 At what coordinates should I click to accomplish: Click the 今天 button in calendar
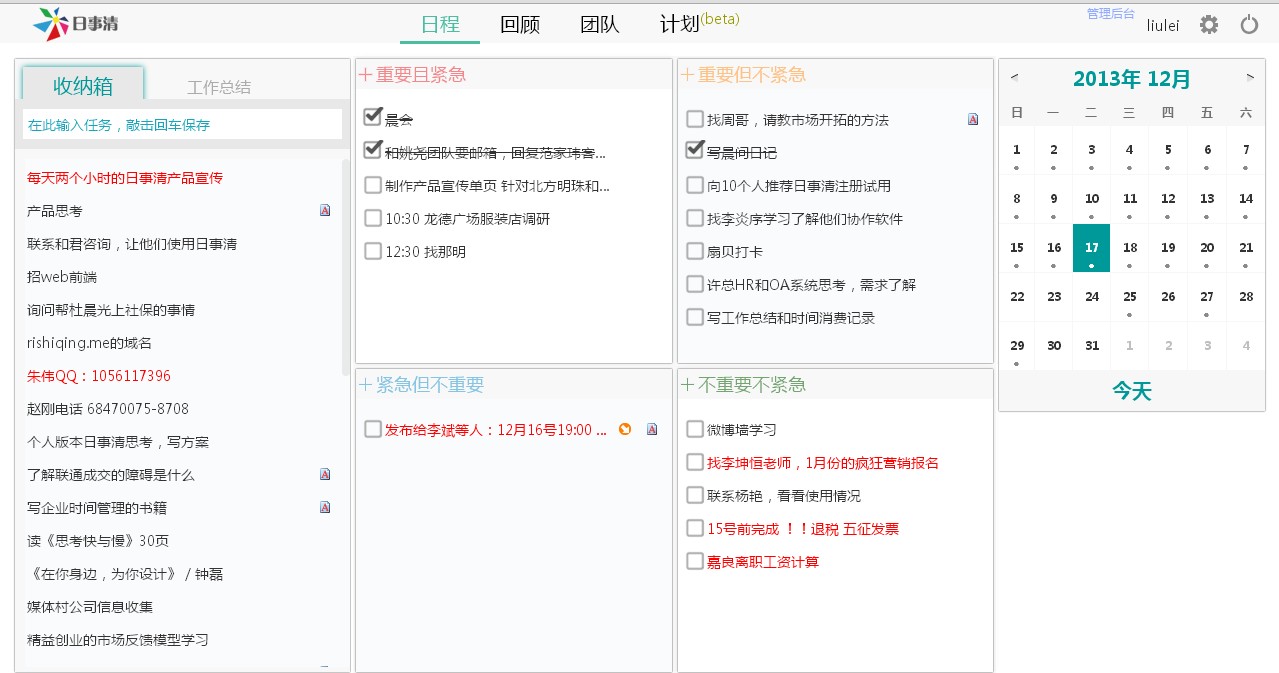pos(1132,391)
